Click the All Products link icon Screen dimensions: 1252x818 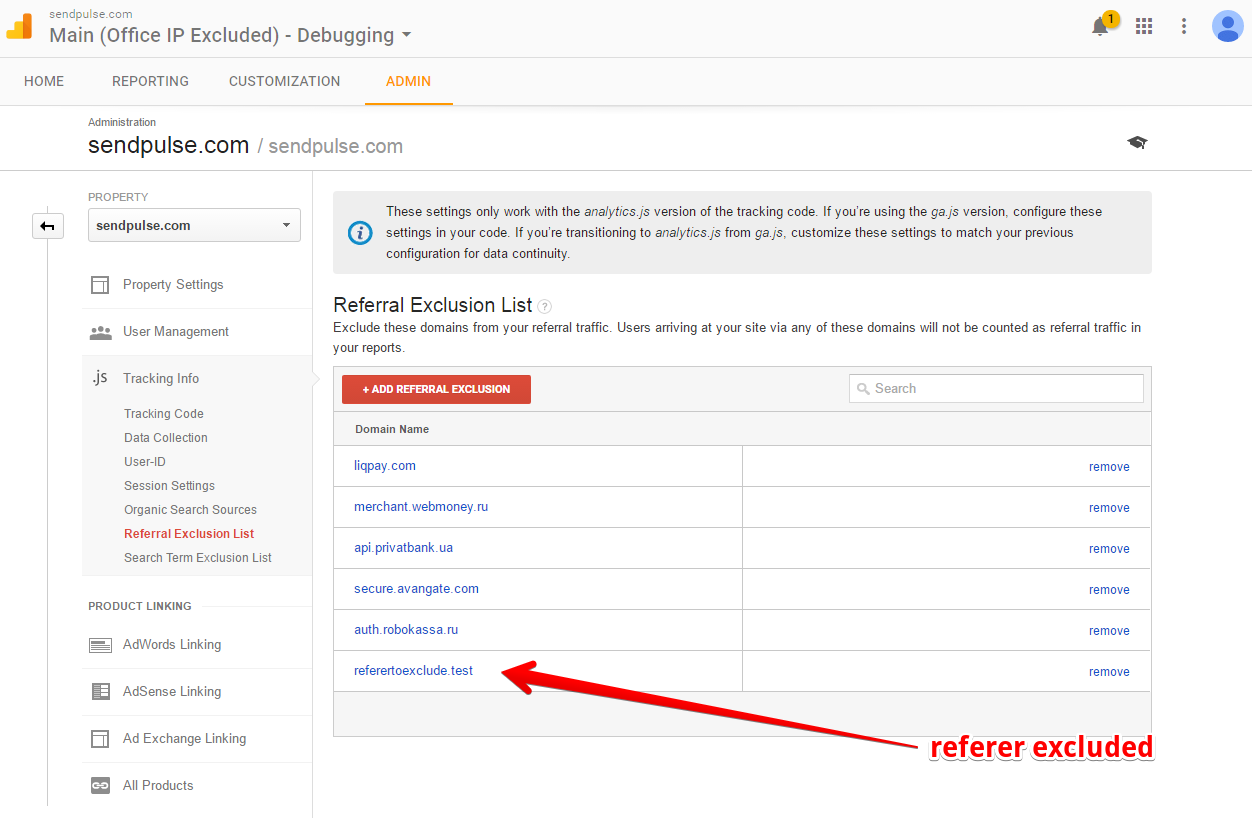pos(100,786)
